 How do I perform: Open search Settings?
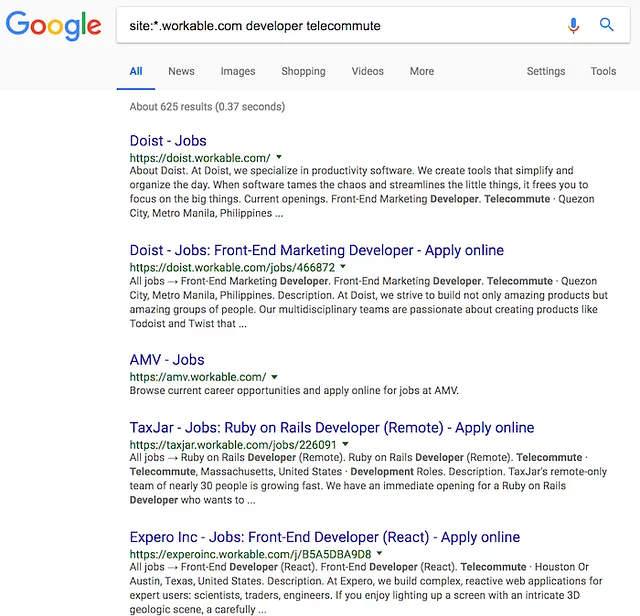point(546,71)
